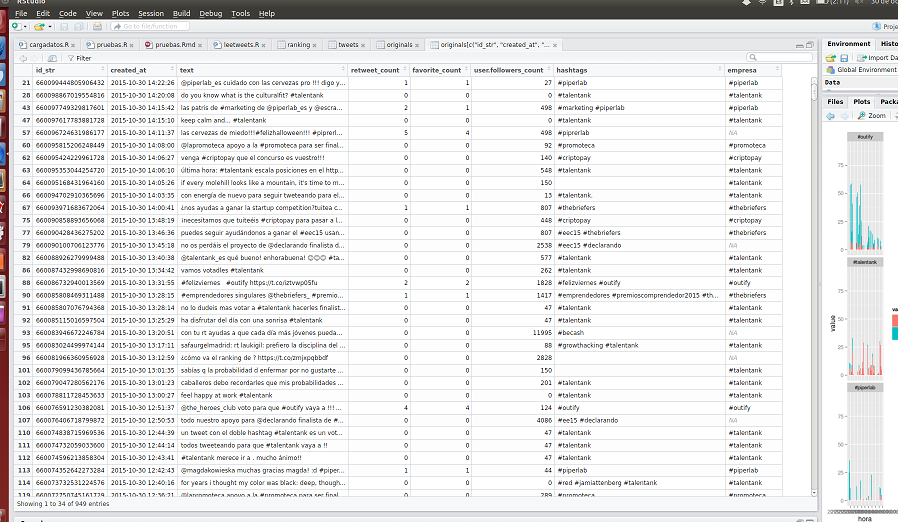Open the File menu
The height and width of the screenshot is (522, 898).
pos(21,13)
